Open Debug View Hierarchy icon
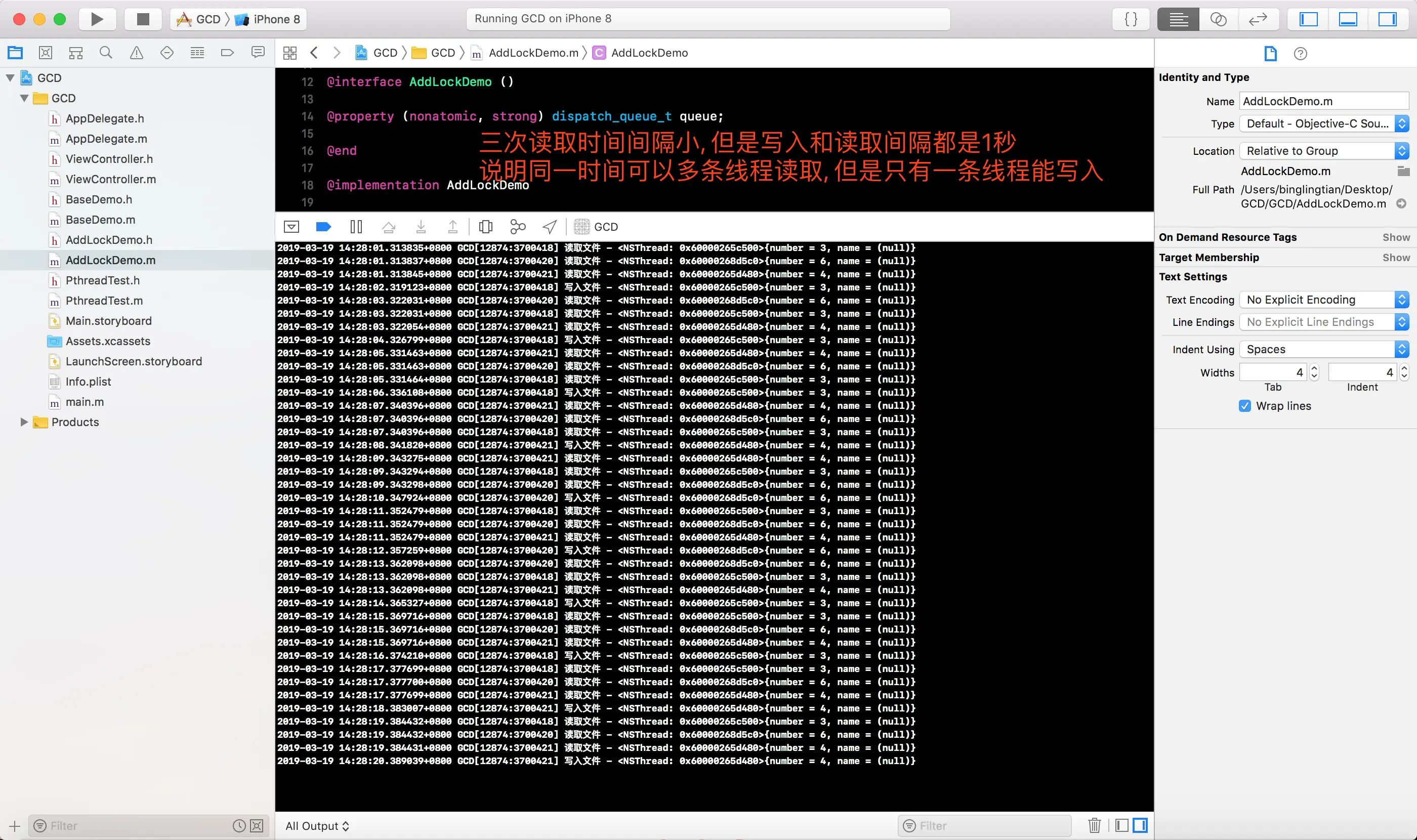The width and height of the screenshot is (1417, 840). point(485,227)
